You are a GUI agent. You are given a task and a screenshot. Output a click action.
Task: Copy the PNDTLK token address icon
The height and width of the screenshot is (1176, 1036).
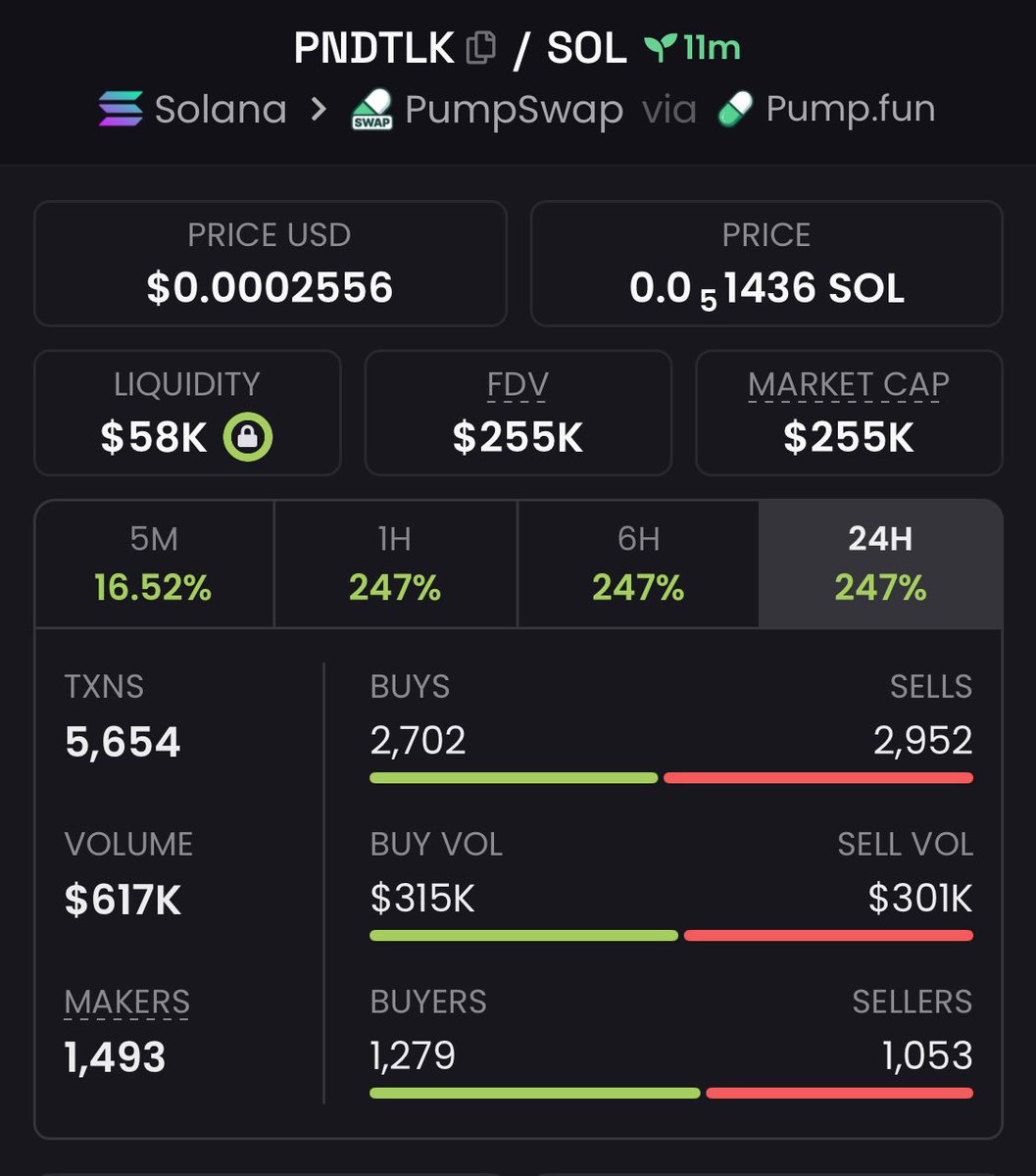click(x=480, y=48)
